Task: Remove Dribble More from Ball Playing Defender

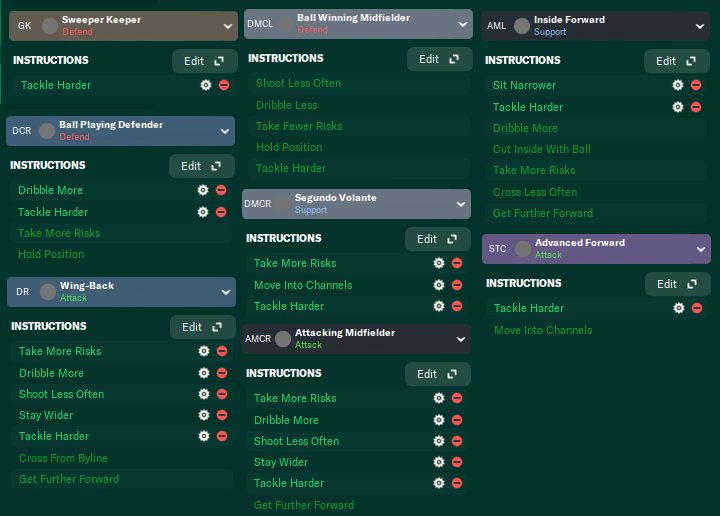Action: pos(221,190)
